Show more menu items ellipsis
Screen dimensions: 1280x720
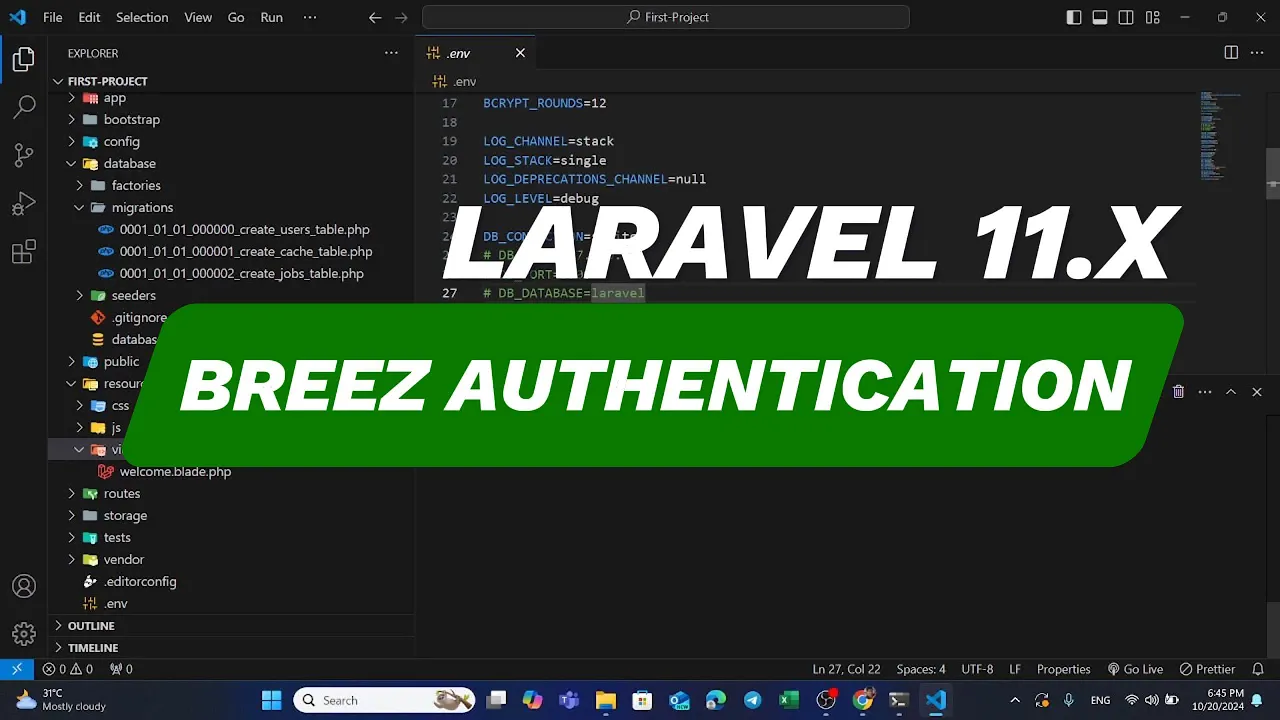[310, 17]
